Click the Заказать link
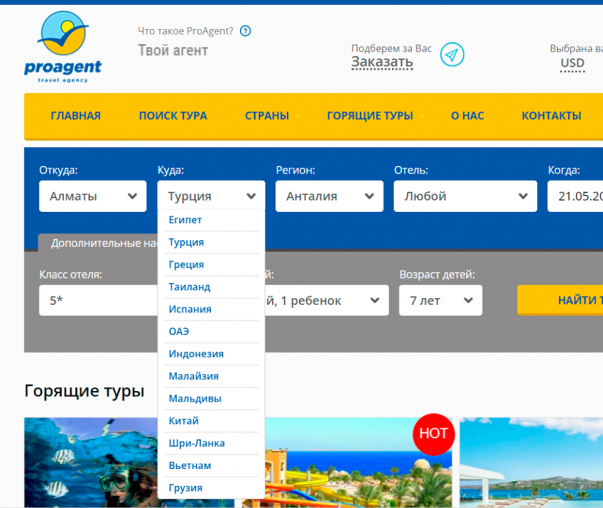 [382, 62]
